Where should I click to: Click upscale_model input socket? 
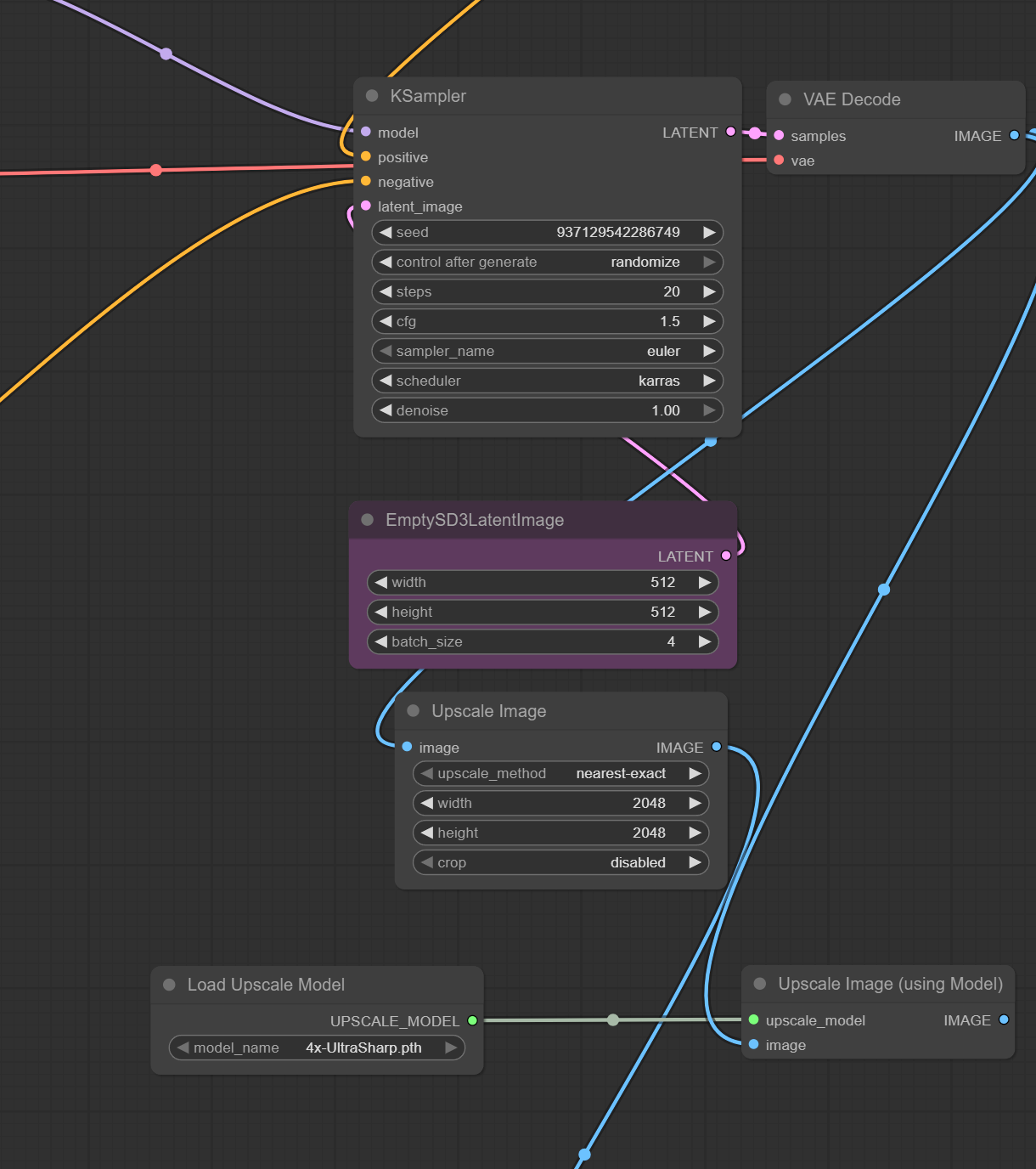coord(753,1019)
